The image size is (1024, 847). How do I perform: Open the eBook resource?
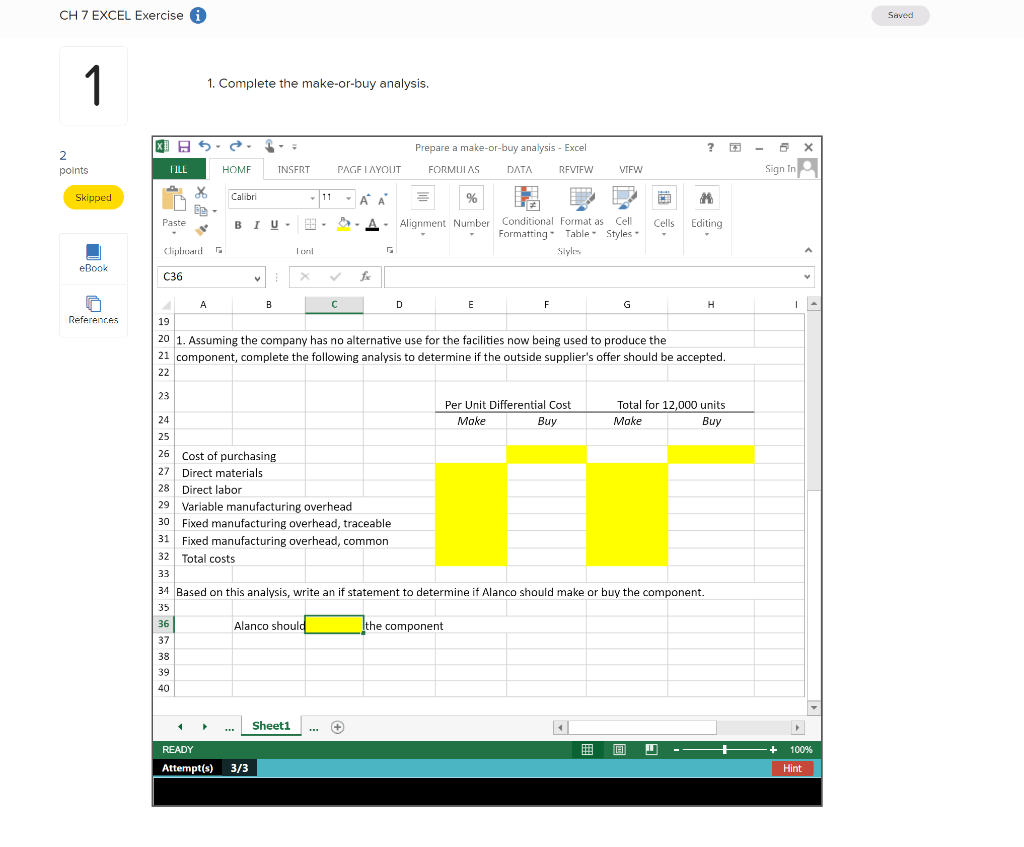(x=93, y=259)
